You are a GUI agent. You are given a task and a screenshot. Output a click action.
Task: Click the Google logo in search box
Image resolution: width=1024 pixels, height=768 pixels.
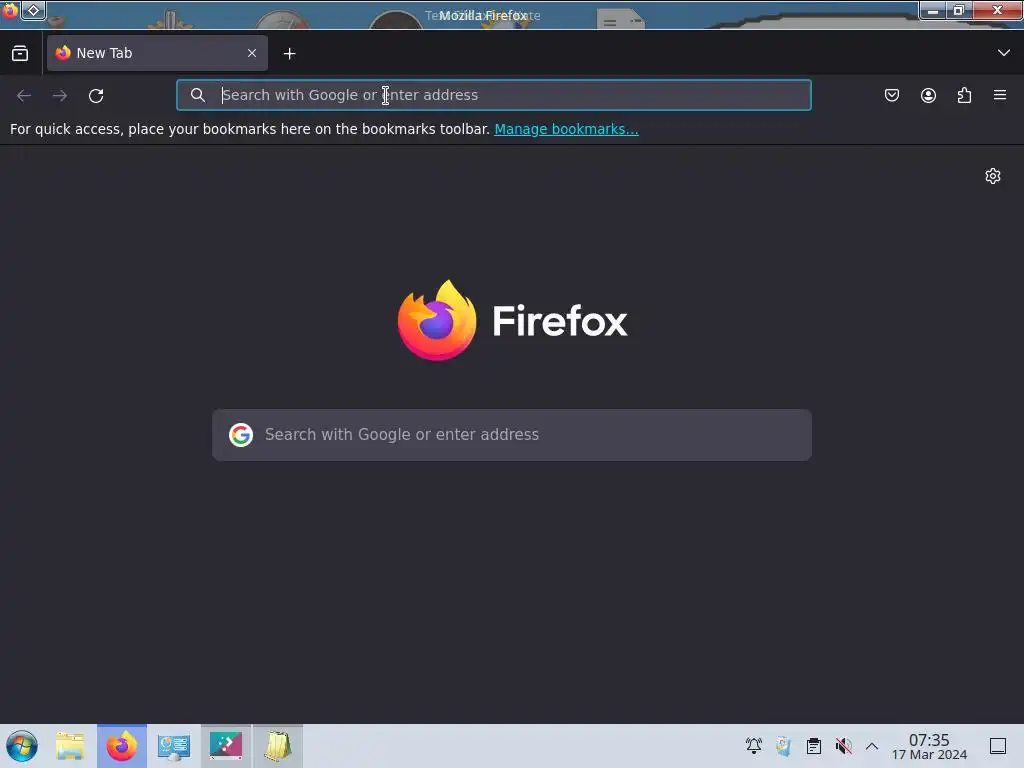pyautogui.click(x=241, y=435)
